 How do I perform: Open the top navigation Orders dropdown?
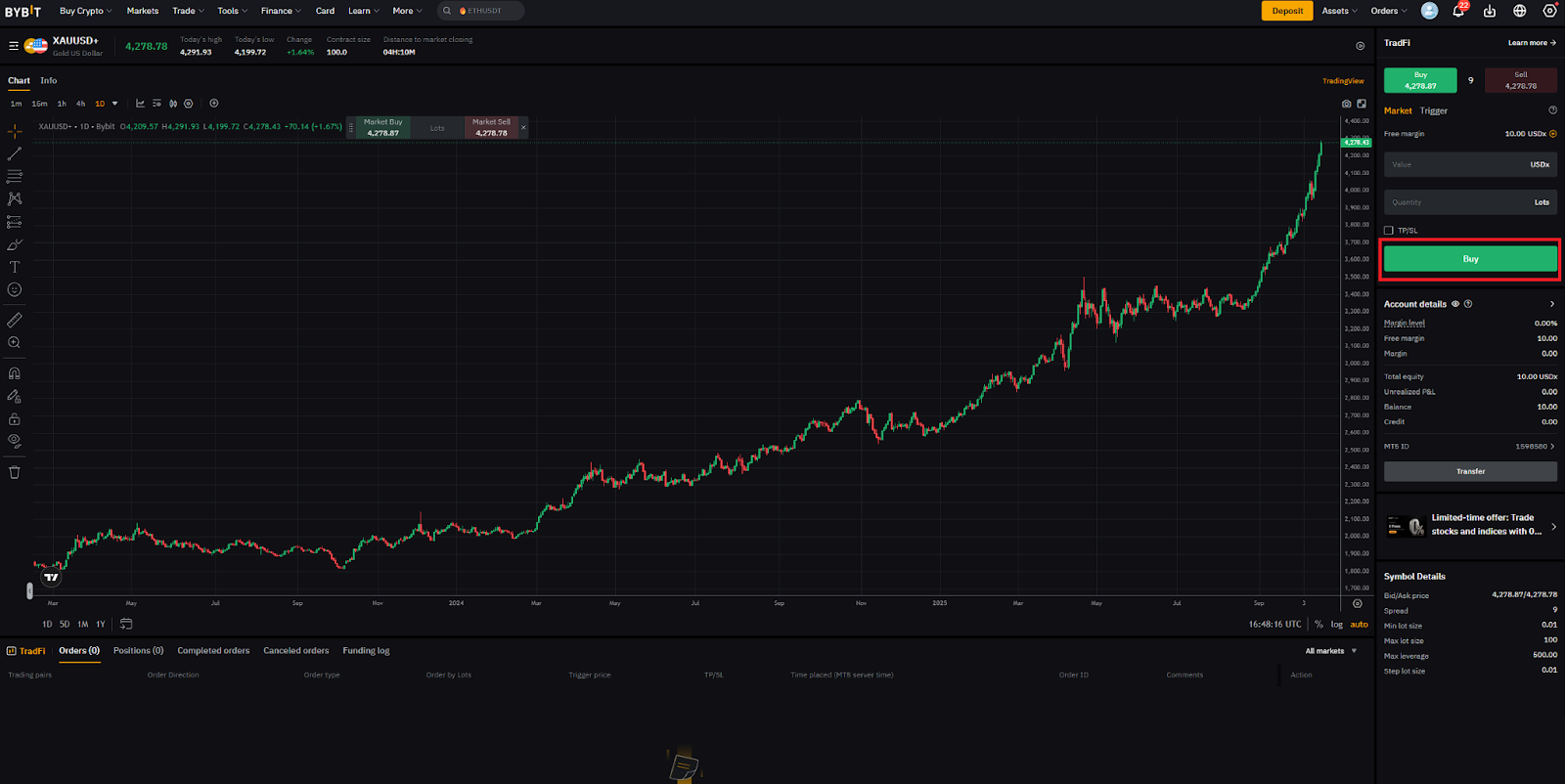(x=1388, y=11)
